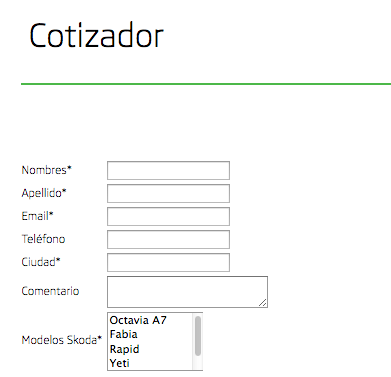
Task: Grab the Comentario textarea resize handle
Action: point(263,303)
